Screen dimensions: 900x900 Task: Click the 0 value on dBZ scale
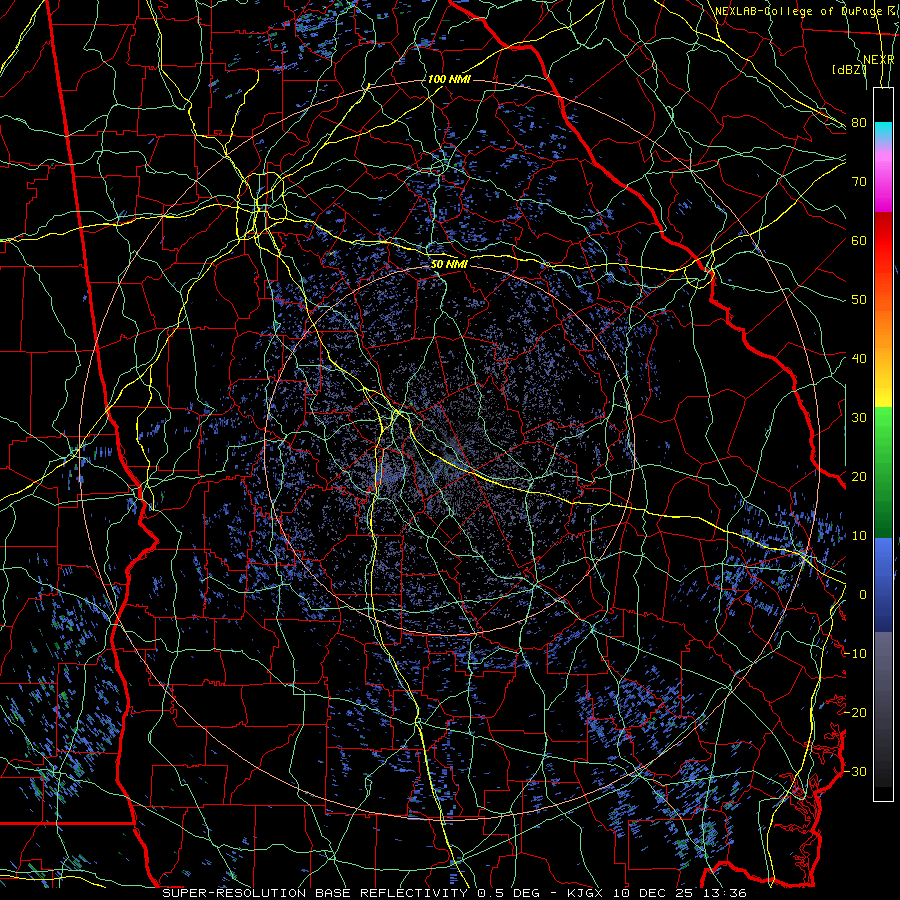pyautogui.click(x=863, y=595)
